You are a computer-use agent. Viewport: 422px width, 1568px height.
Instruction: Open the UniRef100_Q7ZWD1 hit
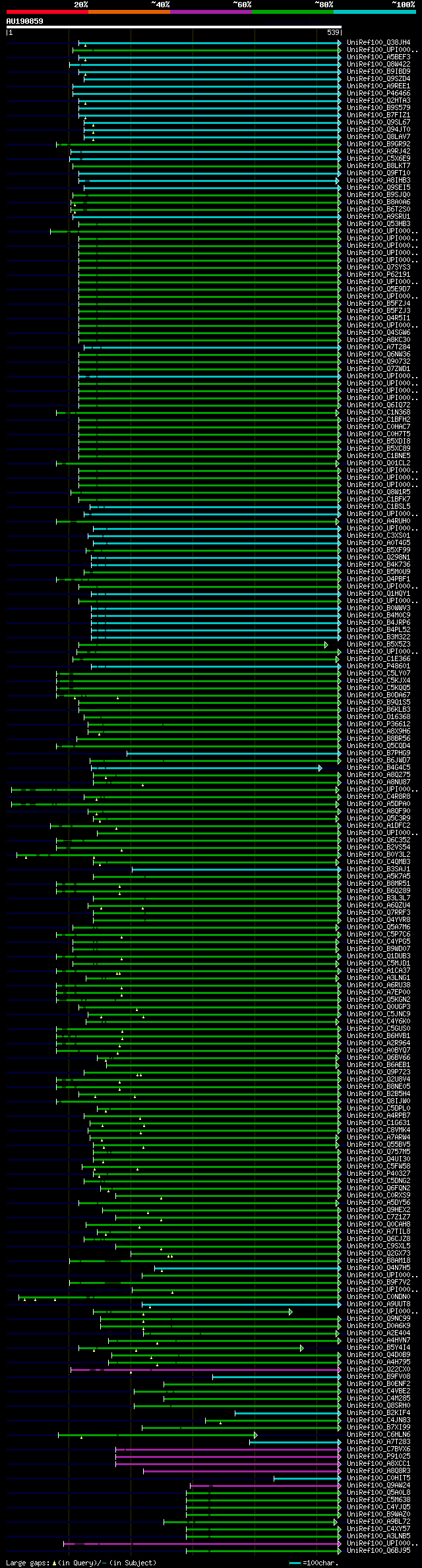(378, 369)
